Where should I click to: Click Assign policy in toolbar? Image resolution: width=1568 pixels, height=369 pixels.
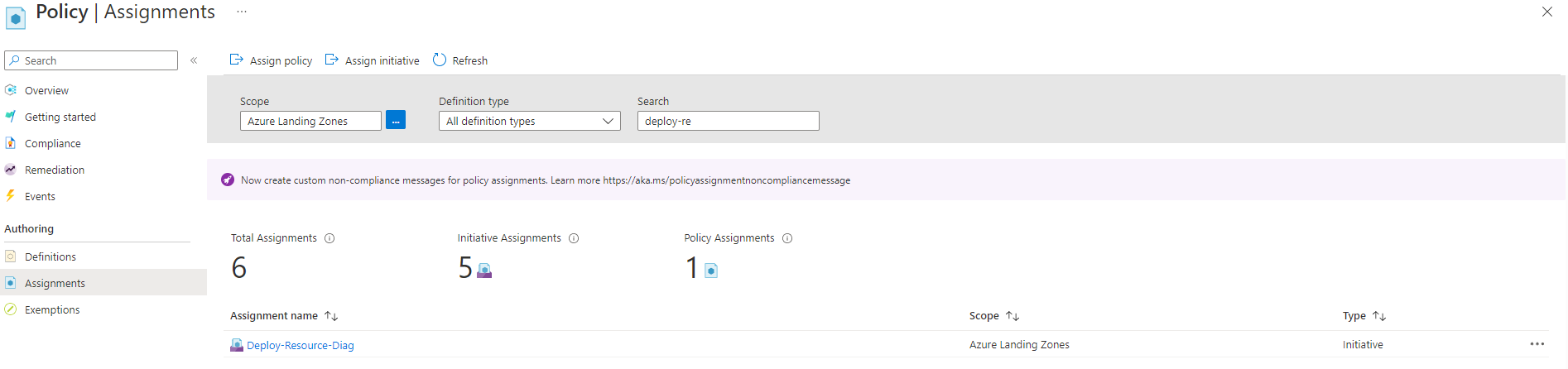(271, 60)
